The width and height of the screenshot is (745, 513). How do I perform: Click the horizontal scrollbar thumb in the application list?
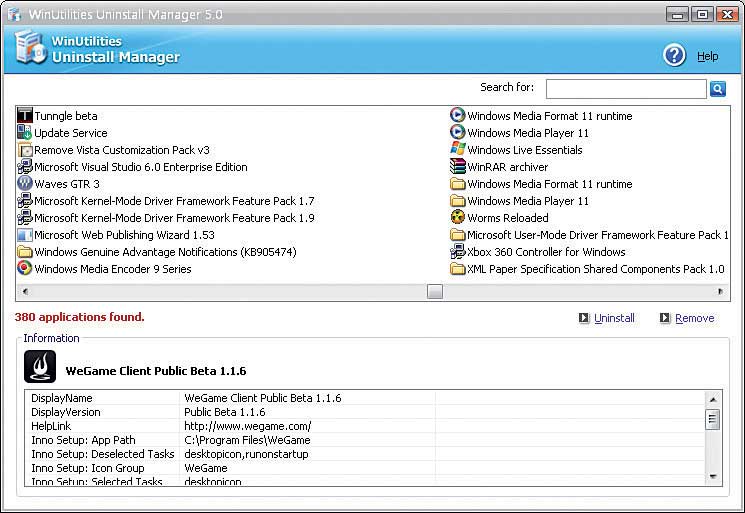435,291
